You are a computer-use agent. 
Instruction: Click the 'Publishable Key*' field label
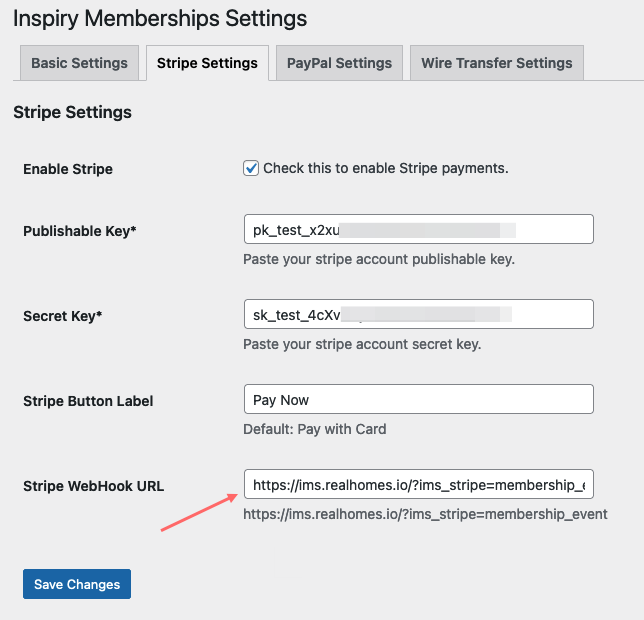[x=80, y=231]
